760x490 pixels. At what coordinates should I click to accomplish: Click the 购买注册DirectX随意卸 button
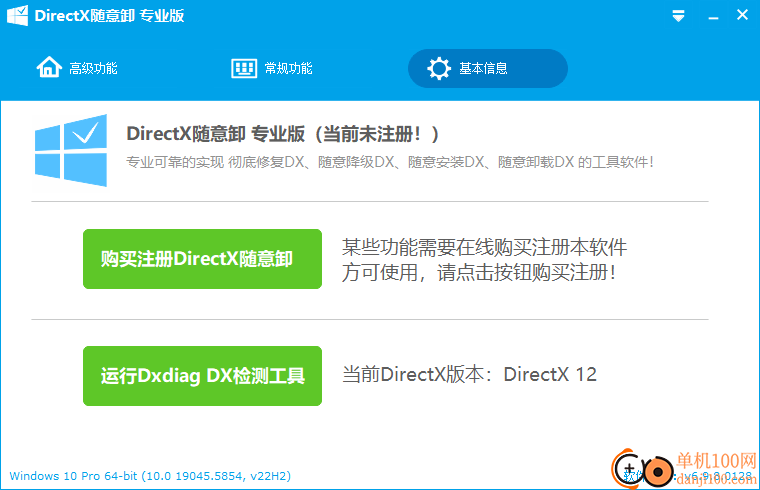pos(202,259)
